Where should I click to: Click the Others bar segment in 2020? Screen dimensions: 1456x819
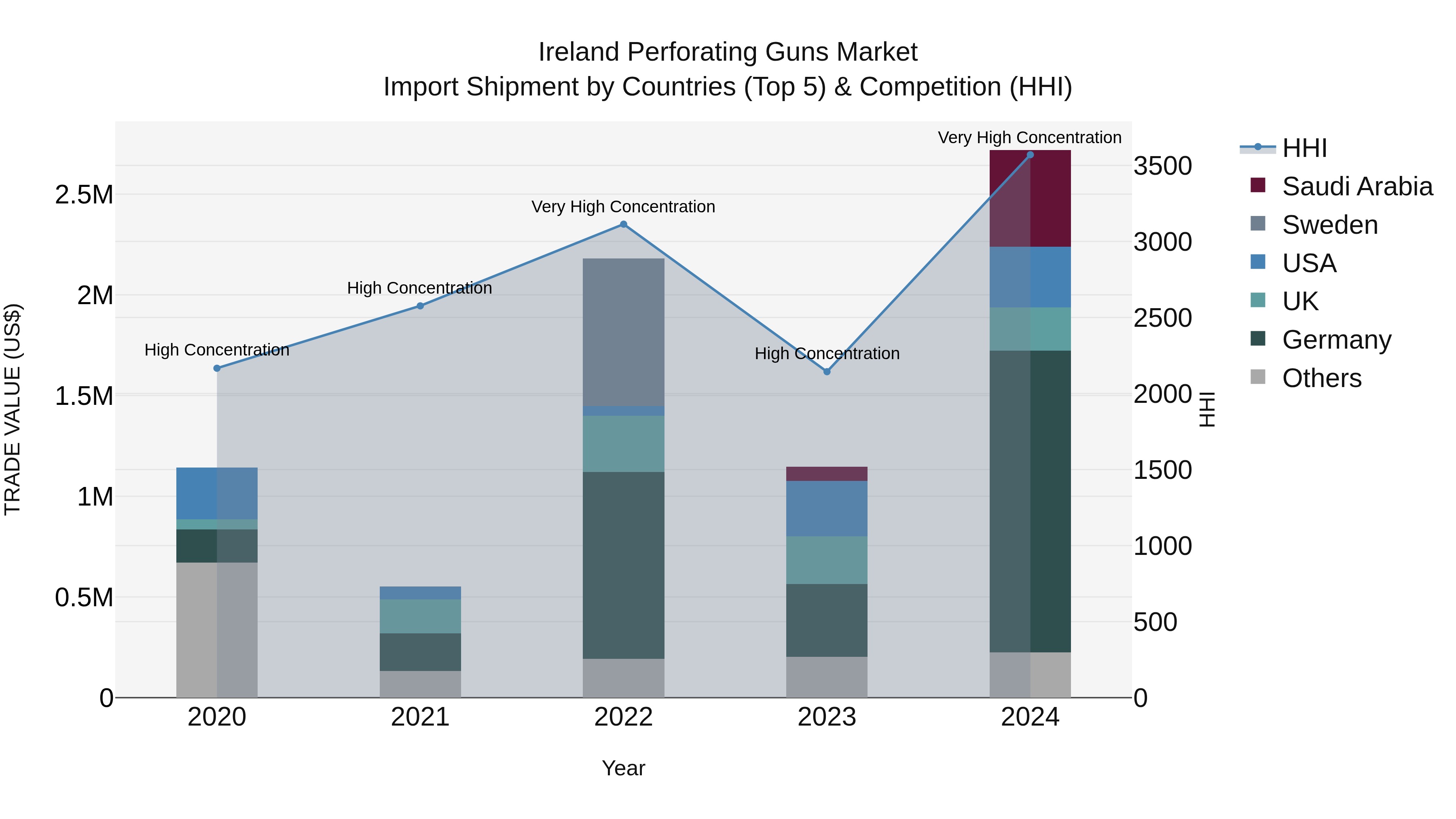pos(217,630)
